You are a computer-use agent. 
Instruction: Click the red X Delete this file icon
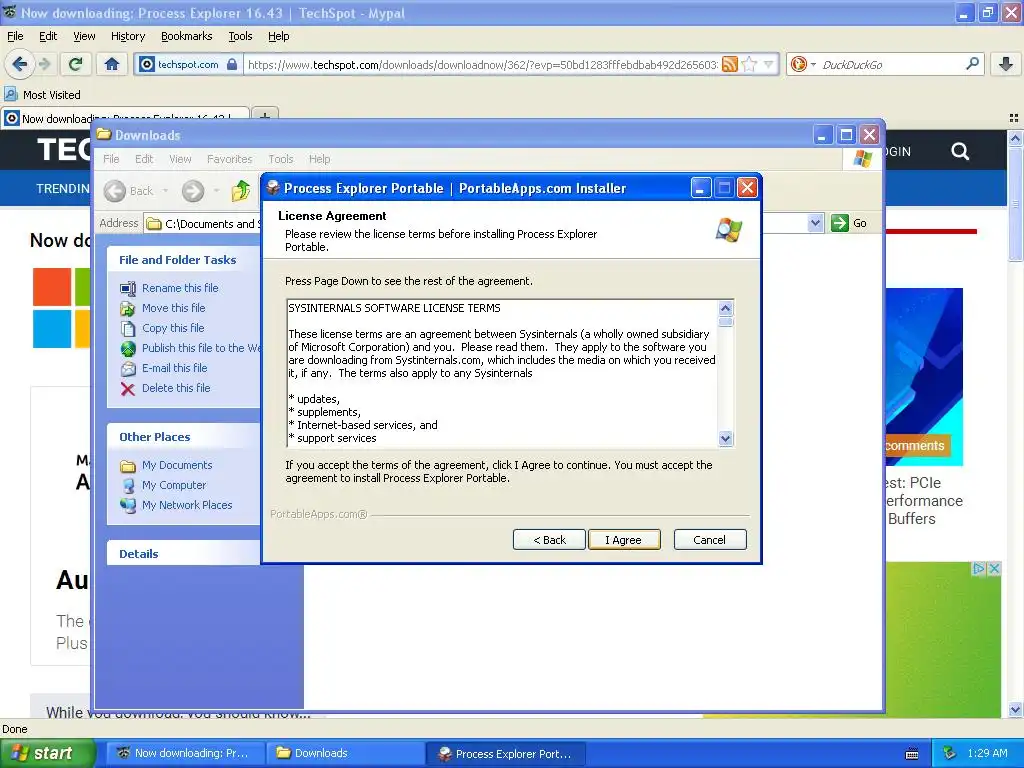[x=128, y=389]
